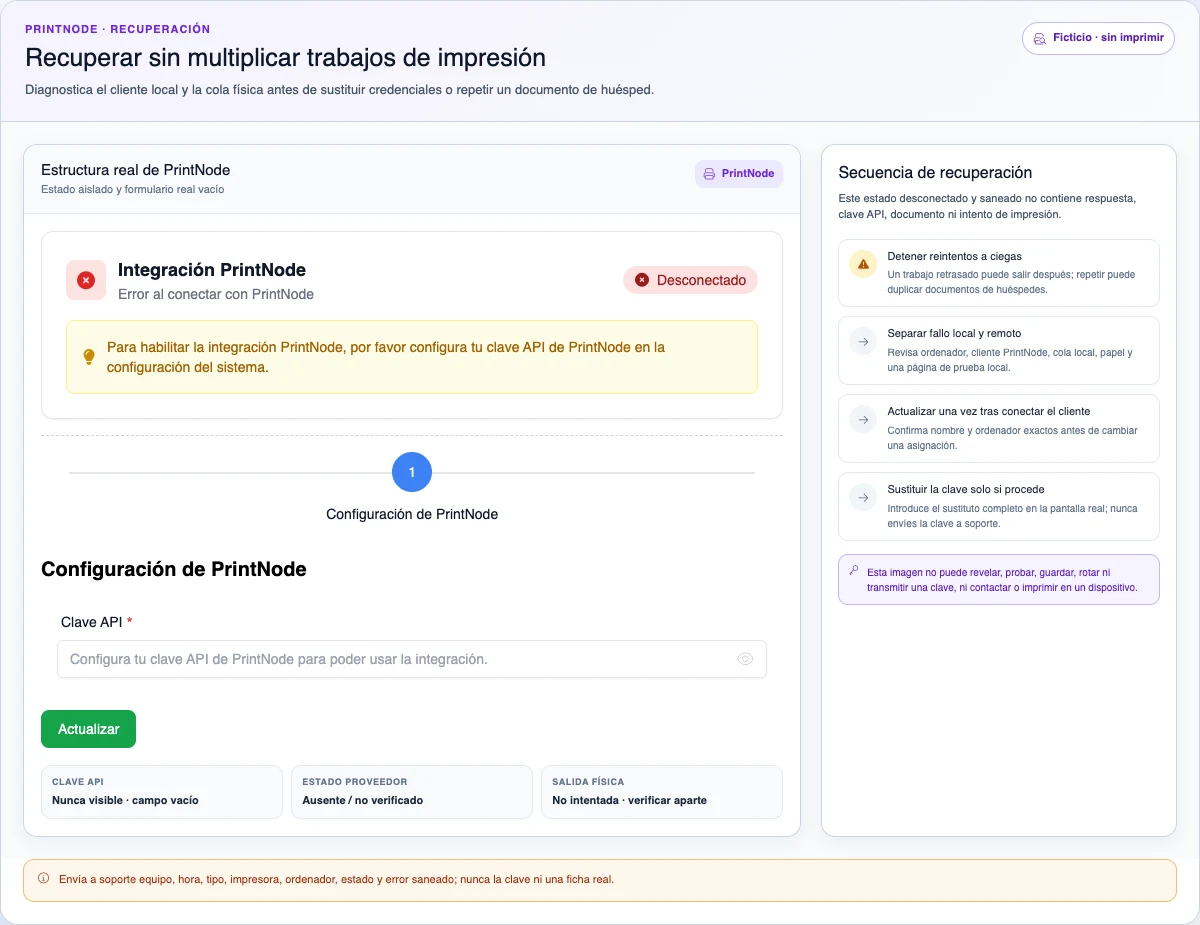Toggle API key visibility with the eye icon
The image size is (1200, 925).
pos(745,659)
